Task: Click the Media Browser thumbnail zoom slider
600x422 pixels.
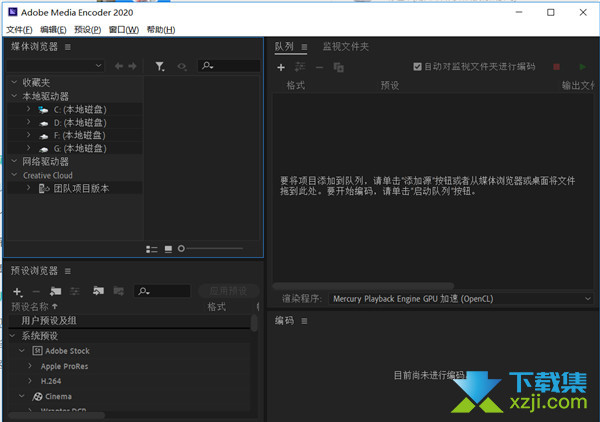Action: (x=210, y=249)
